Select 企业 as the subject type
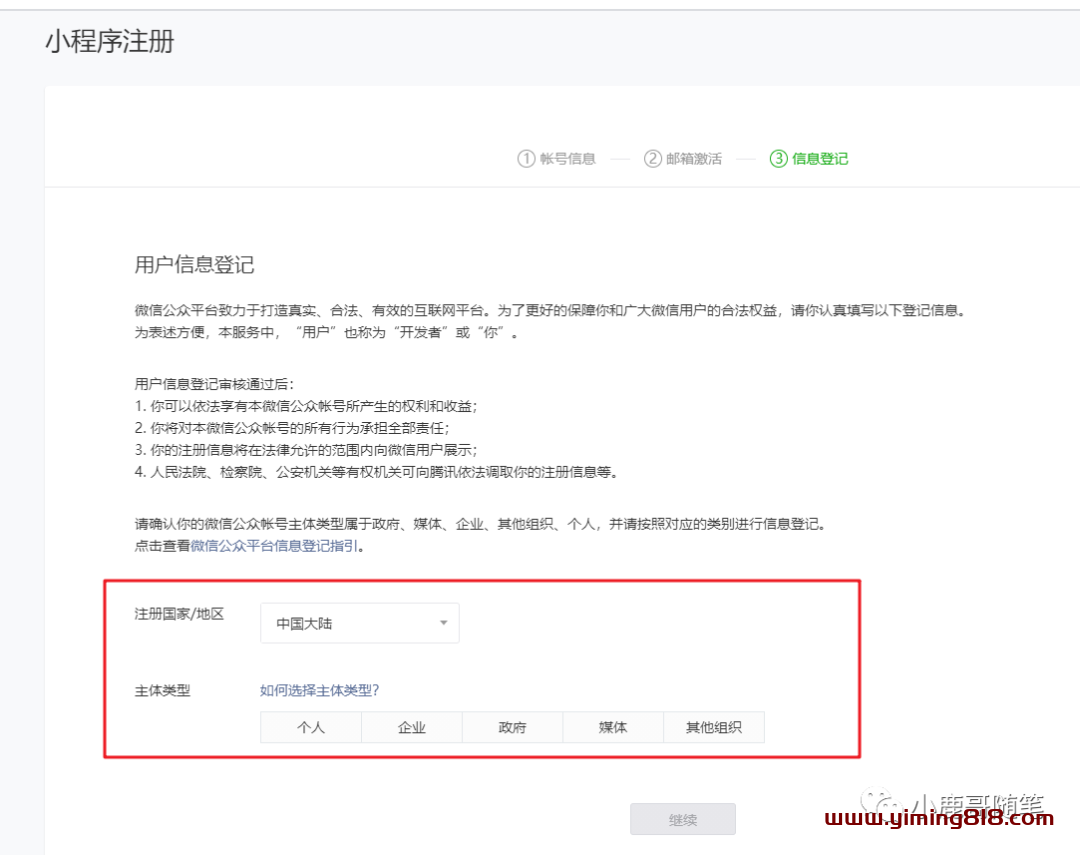The image size is (1080, 855). click(x=412, y=727)
